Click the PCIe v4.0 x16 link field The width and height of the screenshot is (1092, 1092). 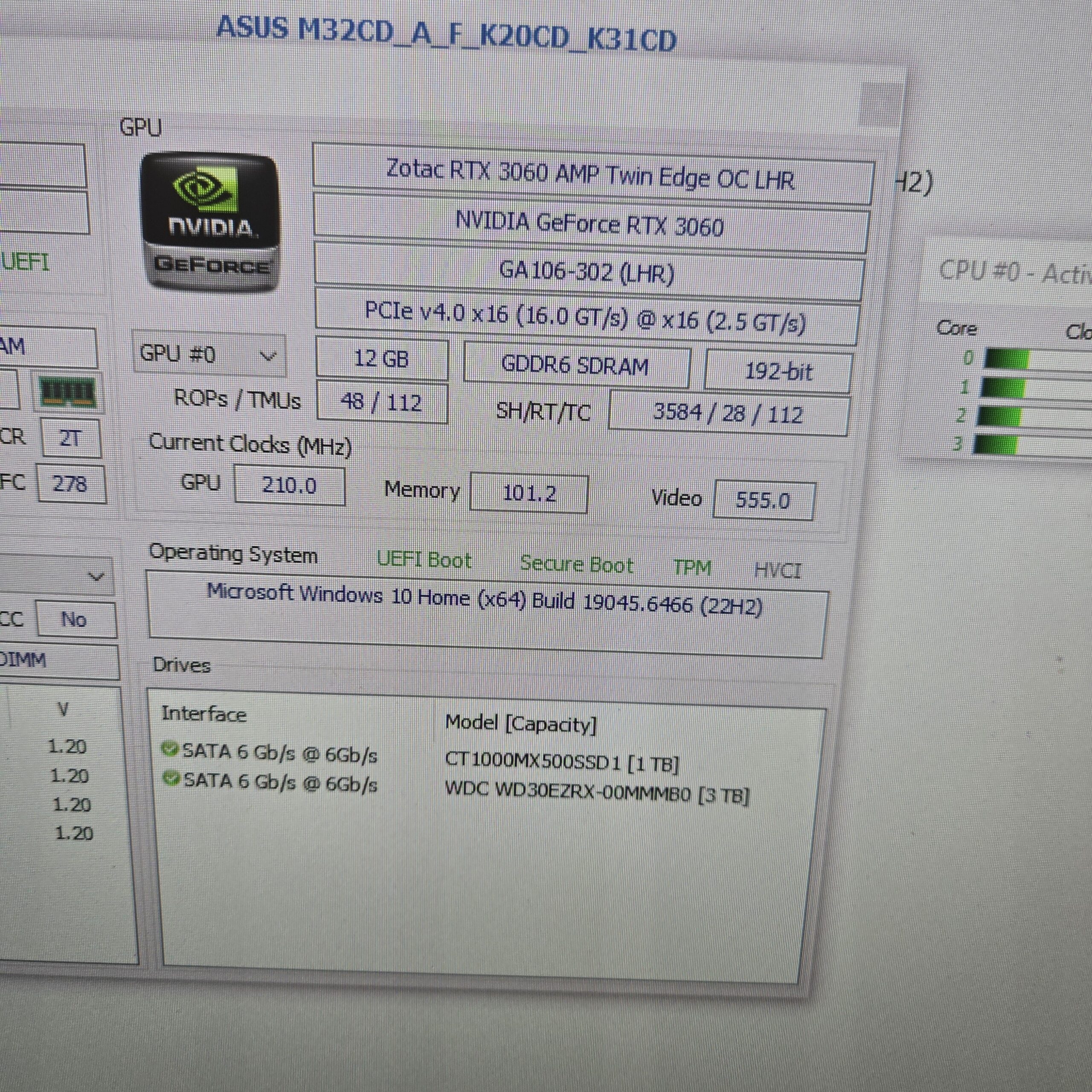tap(585, 317)
